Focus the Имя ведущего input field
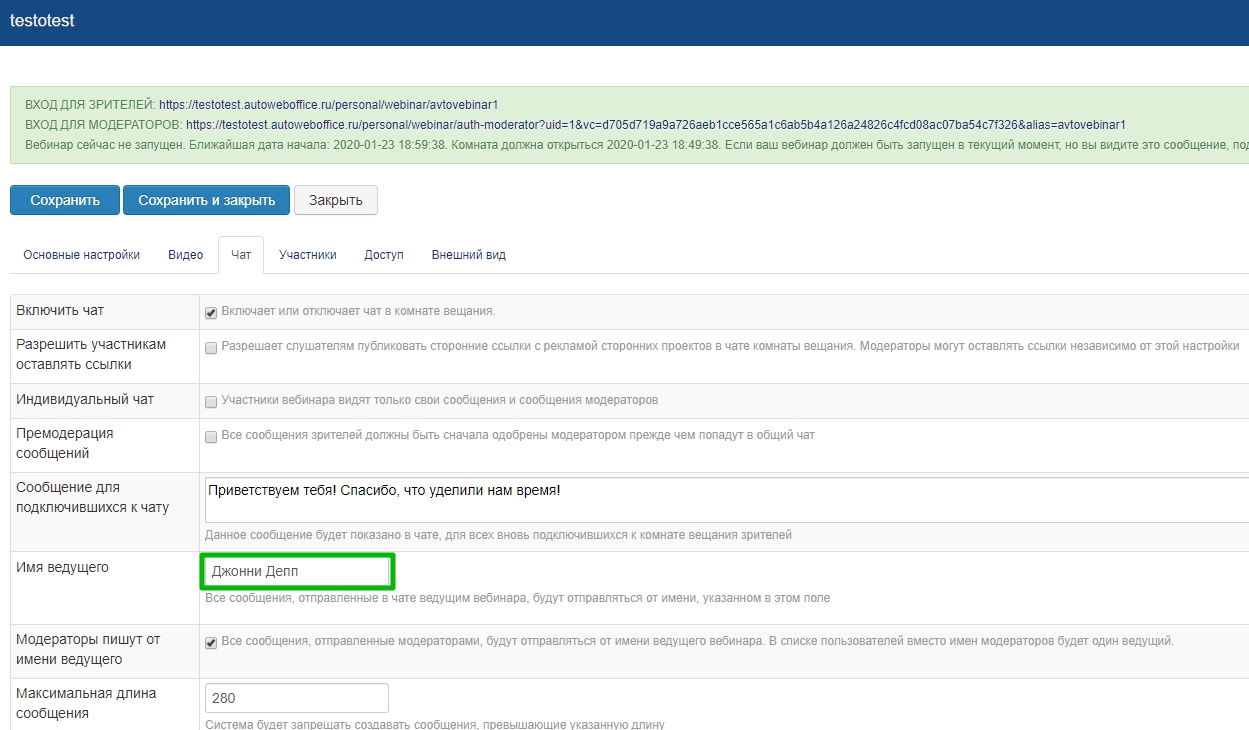 297,572
